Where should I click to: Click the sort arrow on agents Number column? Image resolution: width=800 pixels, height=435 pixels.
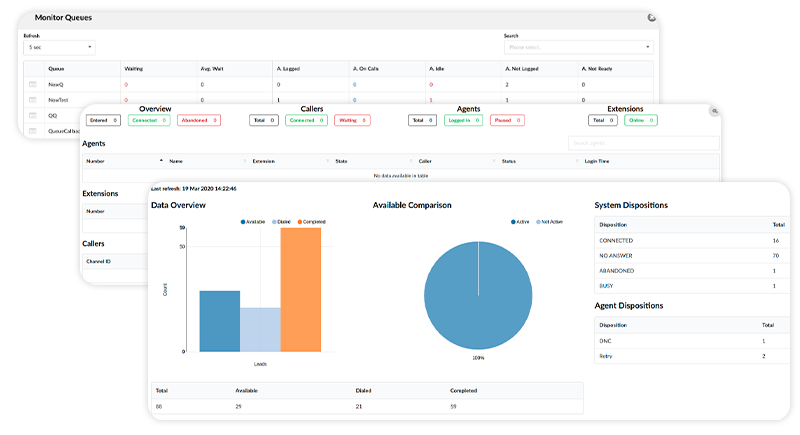coord(161,160)
